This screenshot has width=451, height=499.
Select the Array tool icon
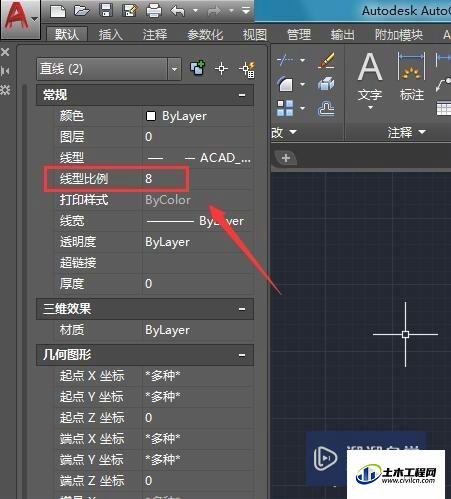point(285,108)
